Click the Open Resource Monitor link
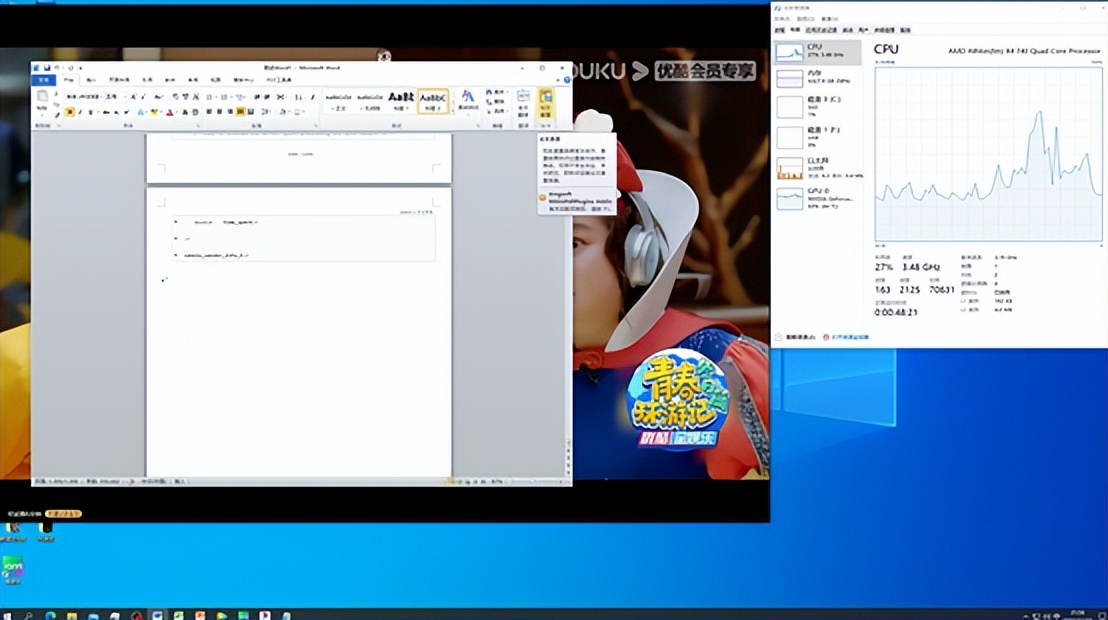1108x620 pixels. point(848,337)
